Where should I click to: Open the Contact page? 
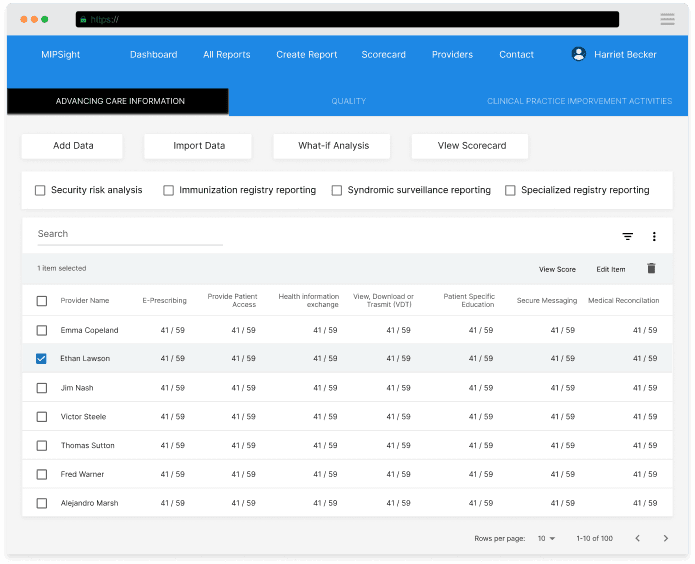(x=516, y=55)
